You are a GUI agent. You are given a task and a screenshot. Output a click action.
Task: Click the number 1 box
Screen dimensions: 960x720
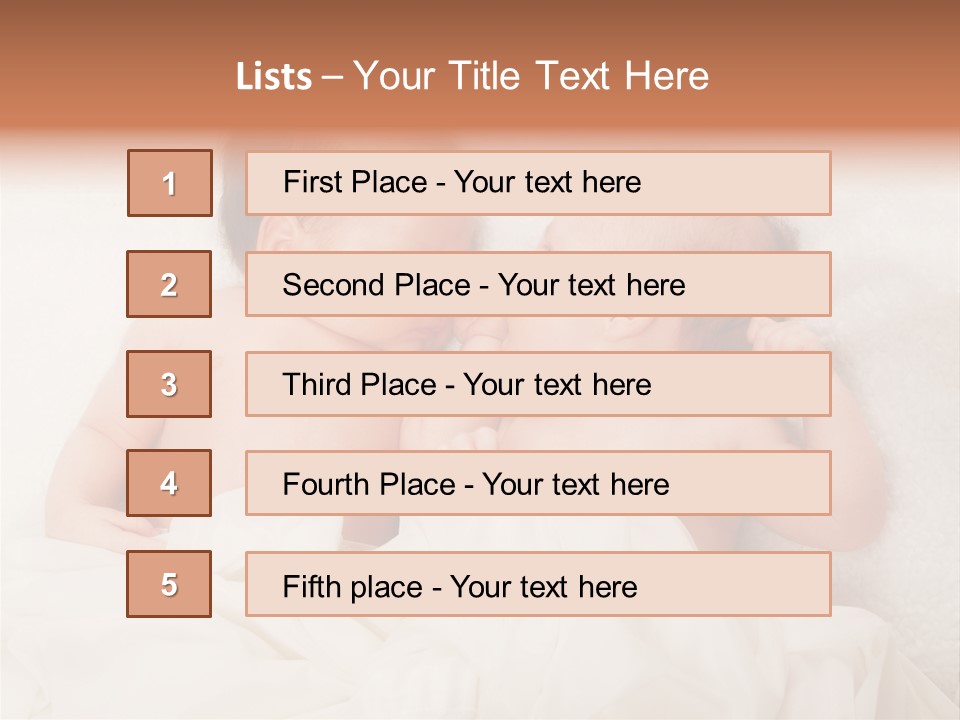coord(170,183)
